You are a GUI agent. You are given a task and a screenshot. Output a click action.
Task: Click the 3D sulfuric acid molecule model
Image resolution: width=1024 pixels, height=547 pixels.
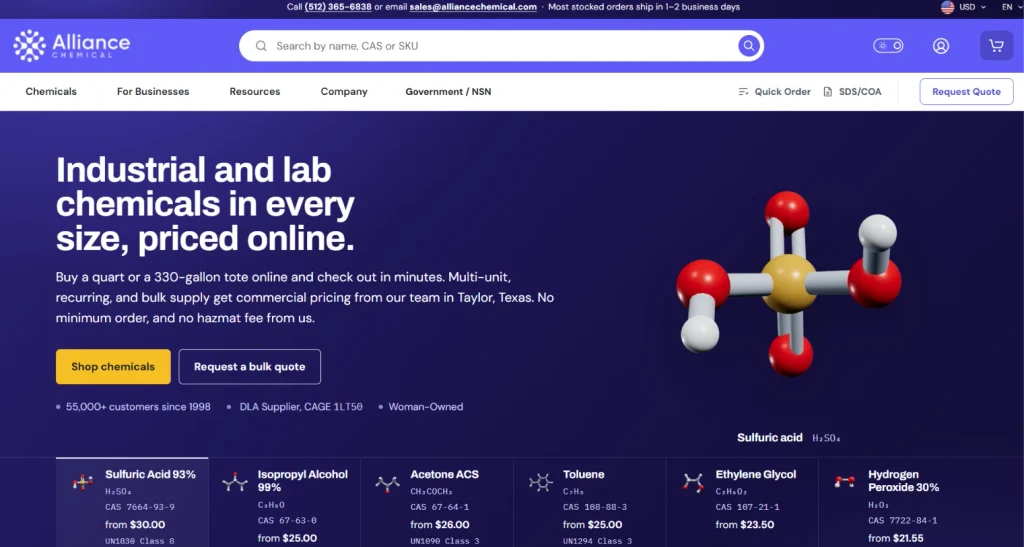pos(789,283)
